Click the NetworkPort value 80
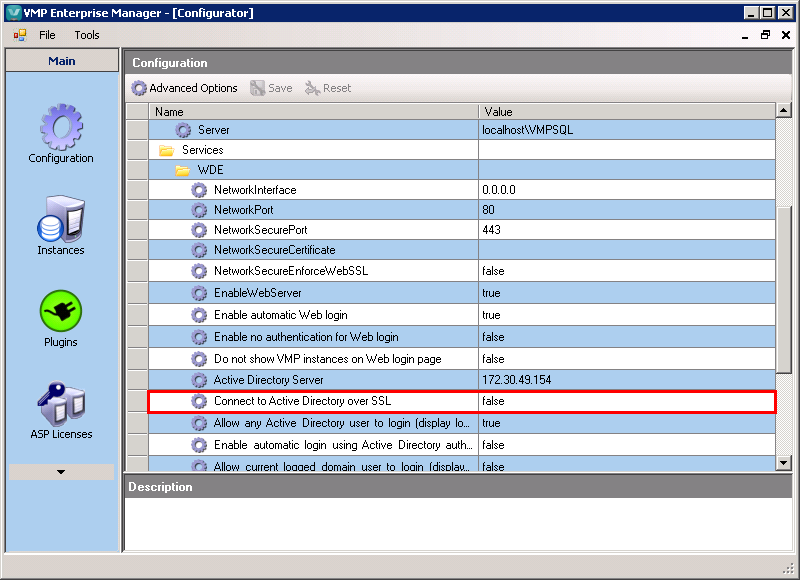 pyautogui.click(x=488, y=210)
